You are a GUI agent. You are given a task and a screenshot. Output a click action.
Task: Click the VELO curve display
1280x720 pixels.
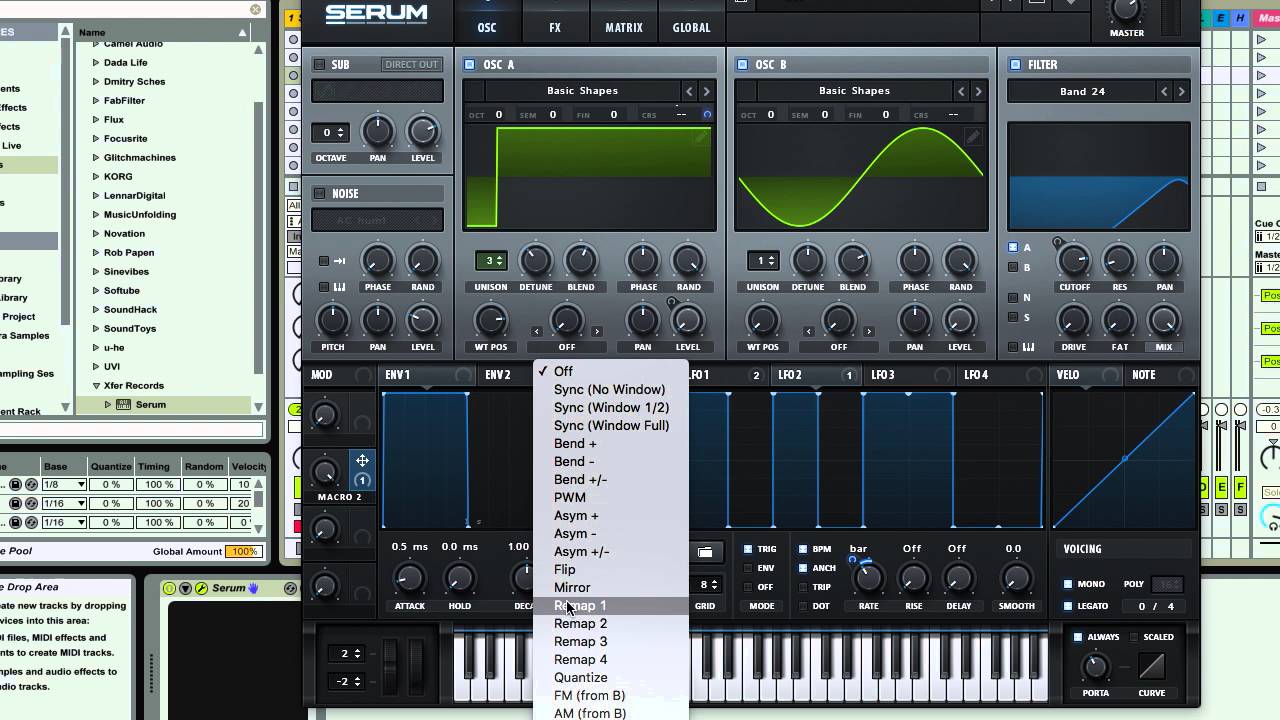tap(1124, 459)
